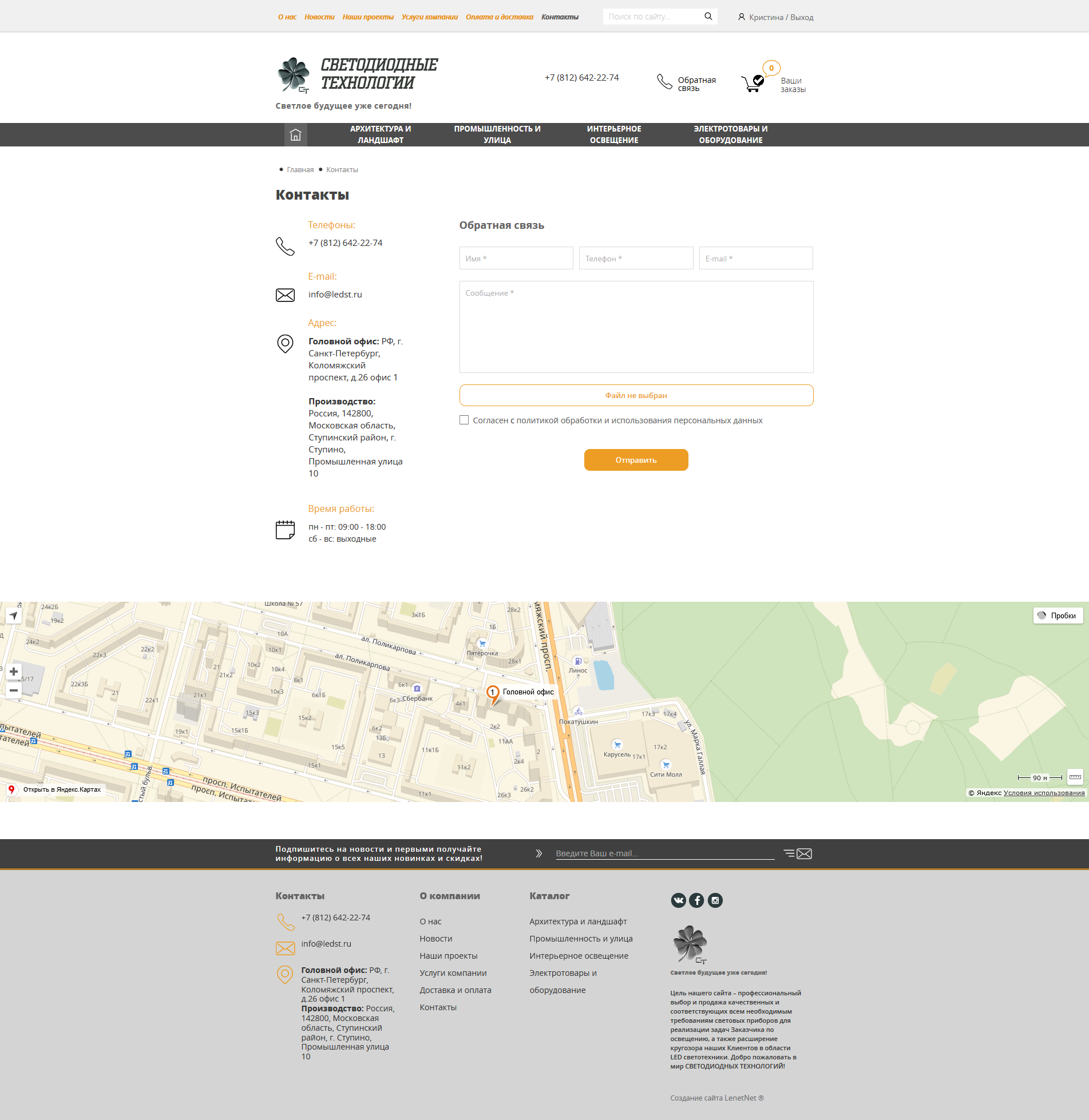Click the Контакты breadcrumb item
Viewport: 1089px width, 1120px height.
342,170
